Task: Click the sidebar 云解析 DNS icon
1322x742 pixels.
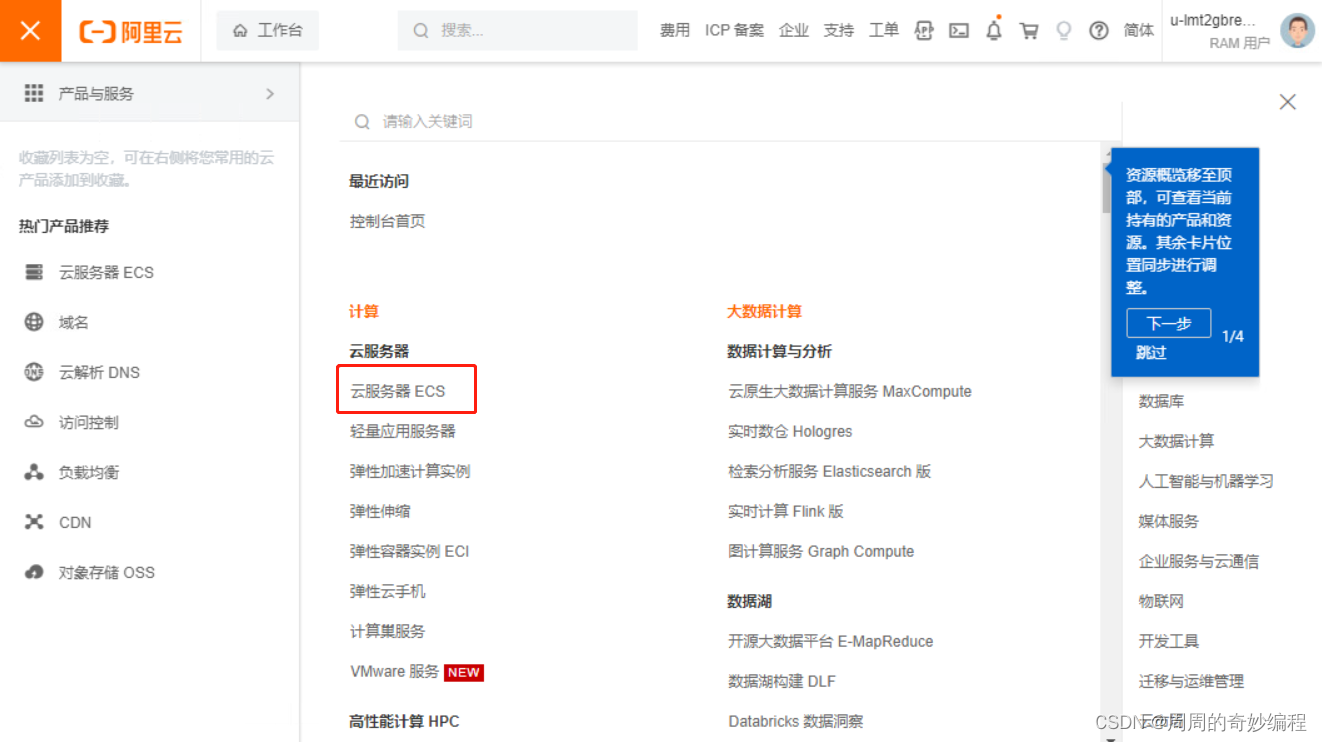Action: point(34,372)
